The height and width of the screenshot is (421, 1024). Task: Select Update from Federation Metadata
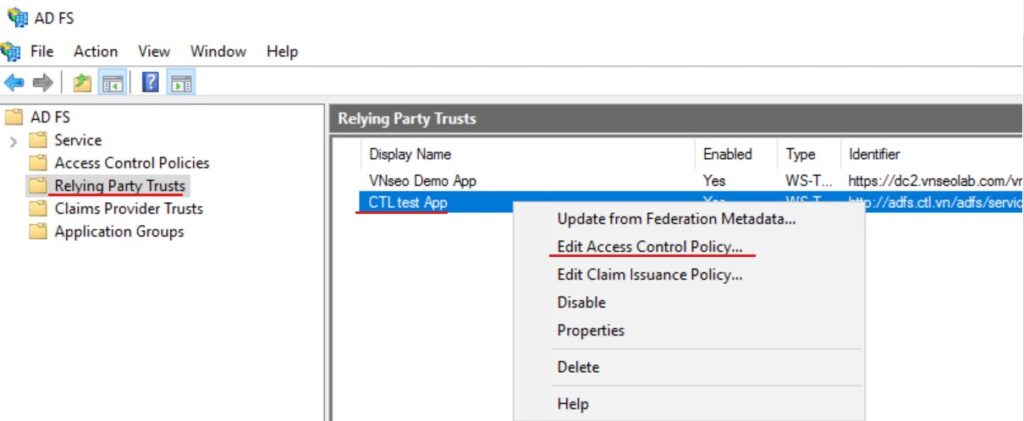coord(676,218)
